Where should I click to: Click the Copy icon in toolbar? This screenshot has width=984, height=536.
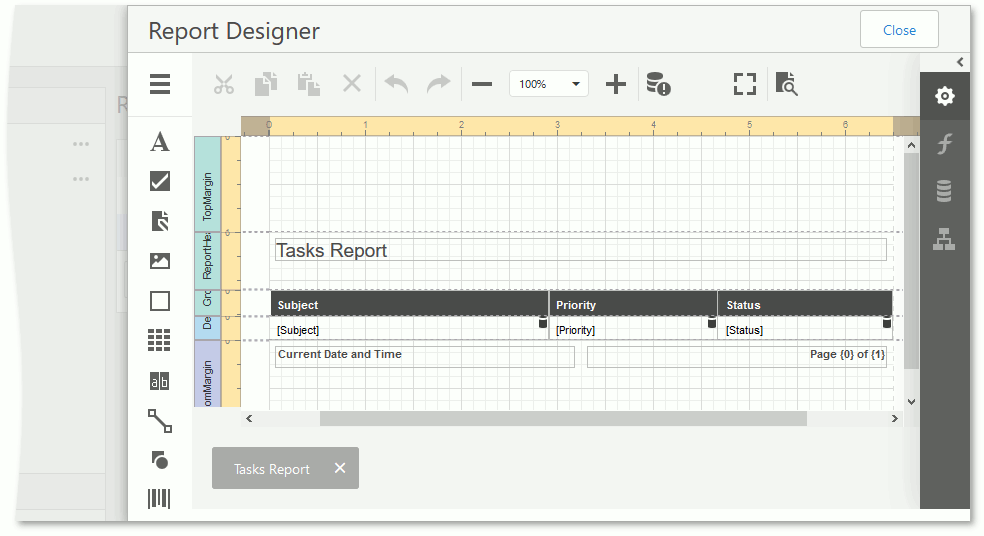pos(266,84)
